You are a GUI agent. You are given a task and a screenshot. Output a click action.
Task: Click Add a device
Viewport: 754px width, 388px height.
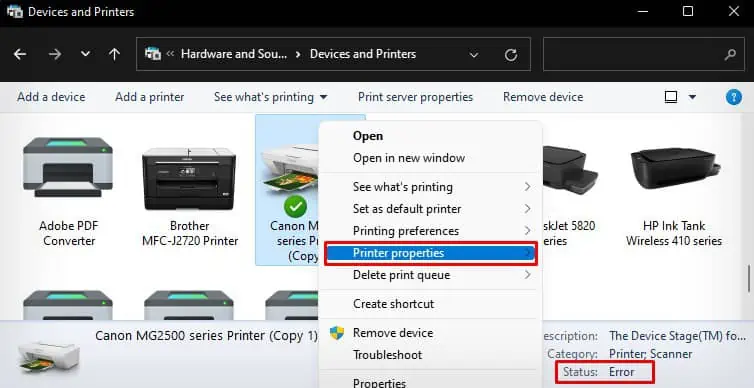(51, 97)
